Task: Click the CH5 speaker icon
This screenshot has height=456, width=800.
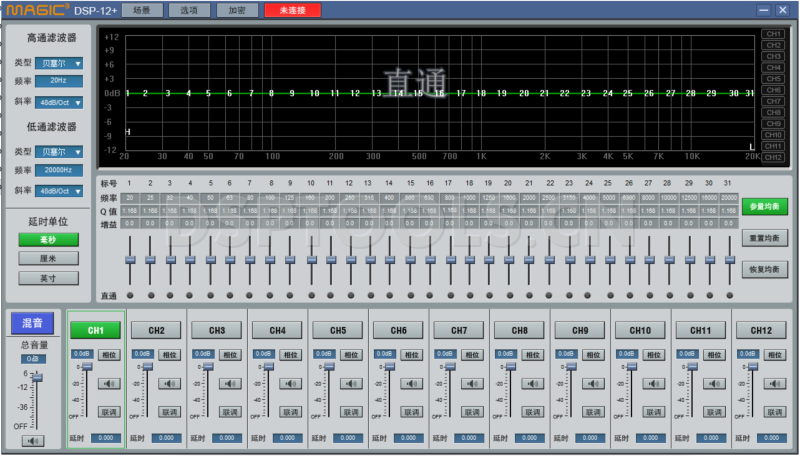Action: pyautogui.click(x=350, y=383)
